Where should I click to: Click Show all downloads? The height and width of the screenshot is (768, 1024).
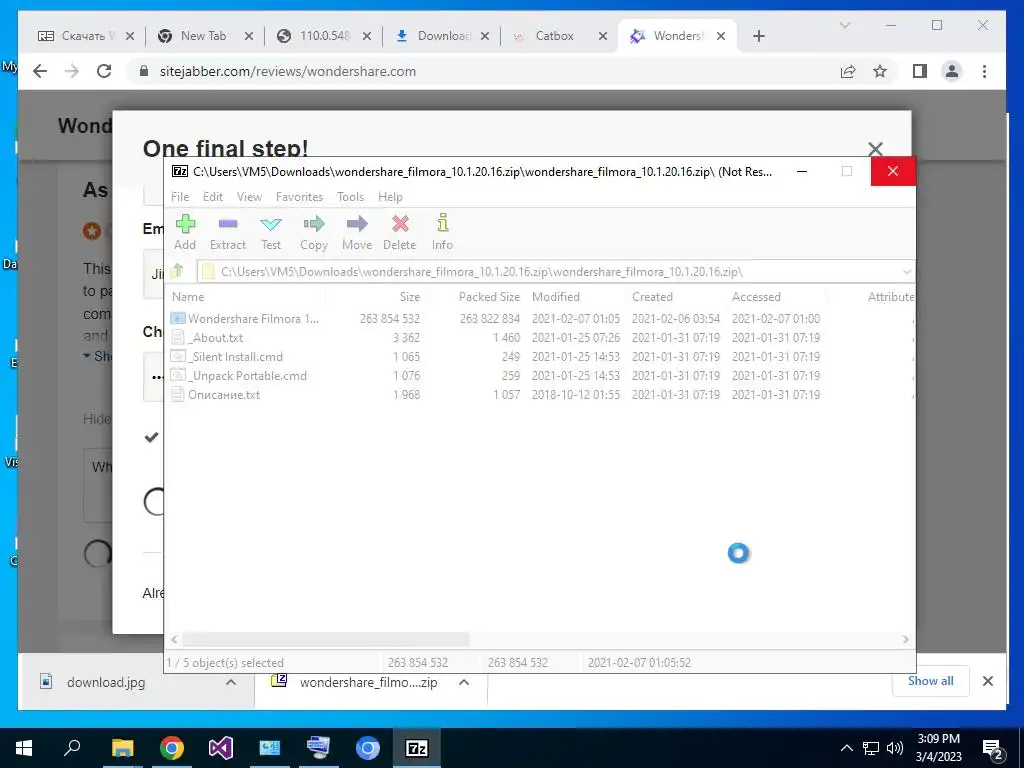(x=930, y=680)
